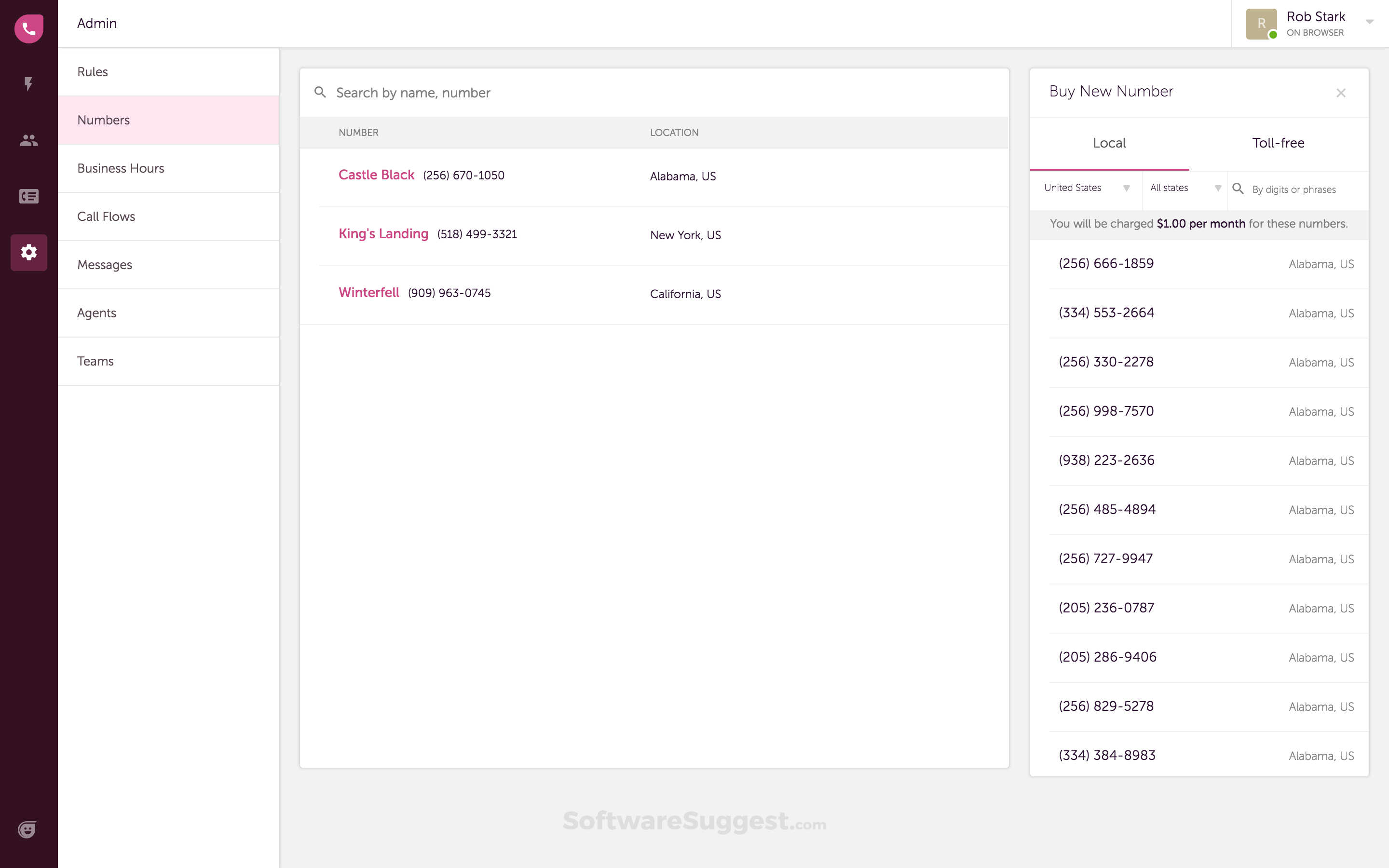Open the Castle Black number link
Viewport: 1389px width, 868px height.
click(x=376, y=175)
